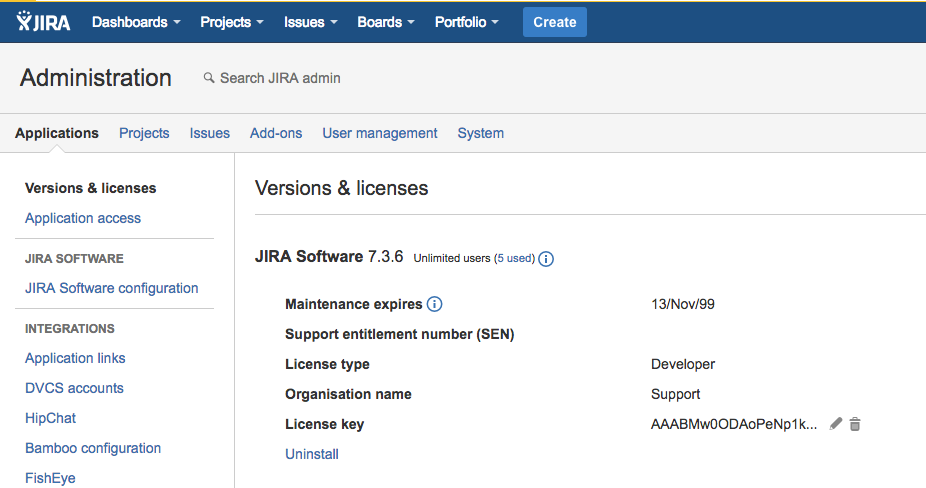The width and height of the screenshot is (926, 488).
Task: Click the Versions & licenses page heading
Action: 341,188
